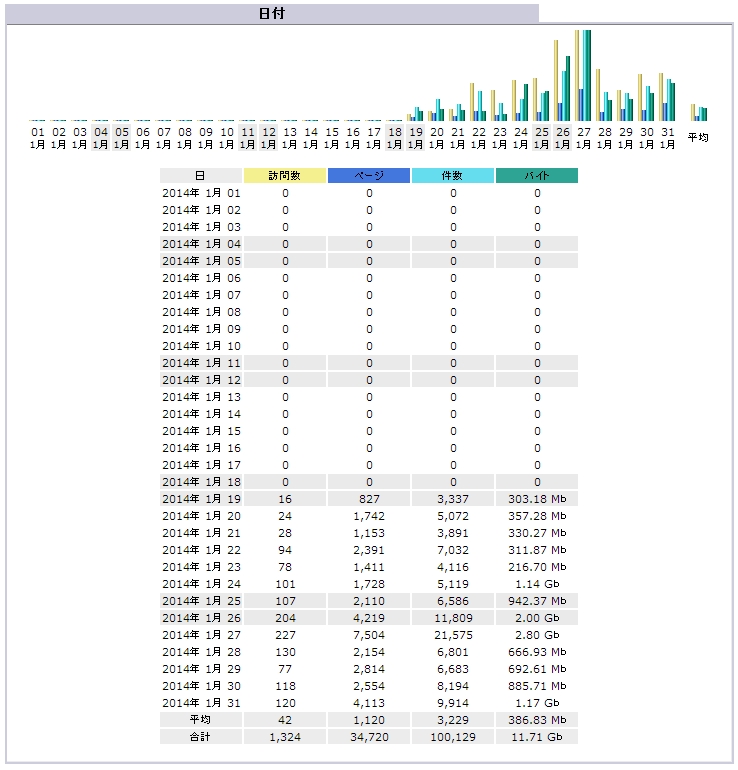Click the bytes value 2.80 Gb

click(x=537, y=635)
